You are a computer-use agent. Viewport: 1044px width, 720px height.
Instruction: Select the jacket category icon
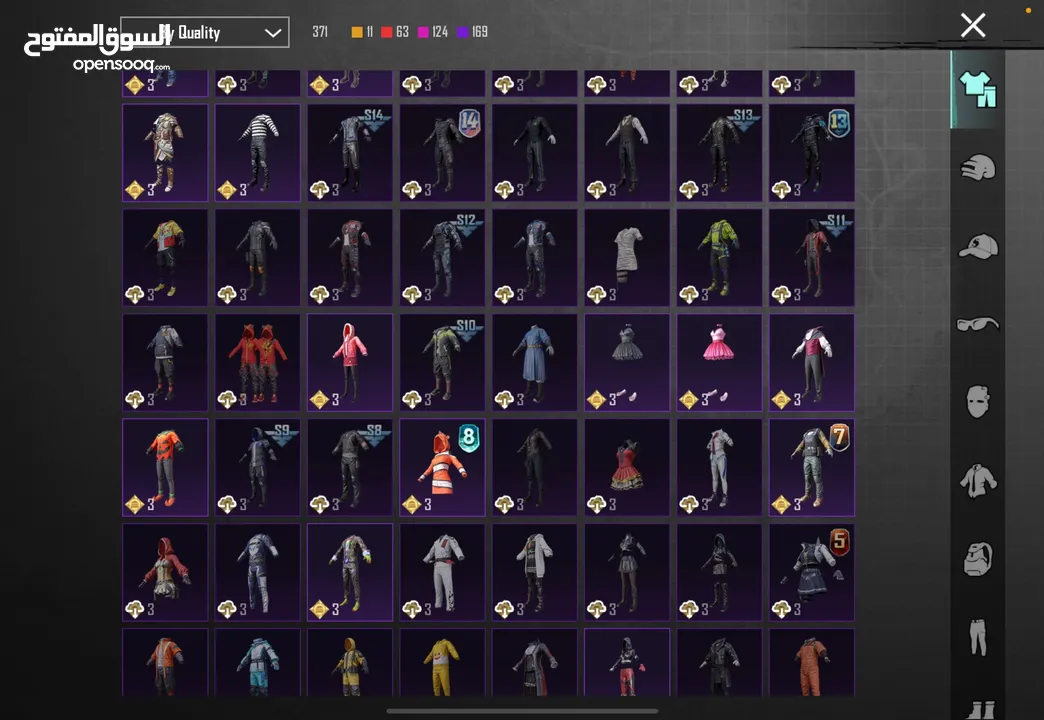pos(978,480)
